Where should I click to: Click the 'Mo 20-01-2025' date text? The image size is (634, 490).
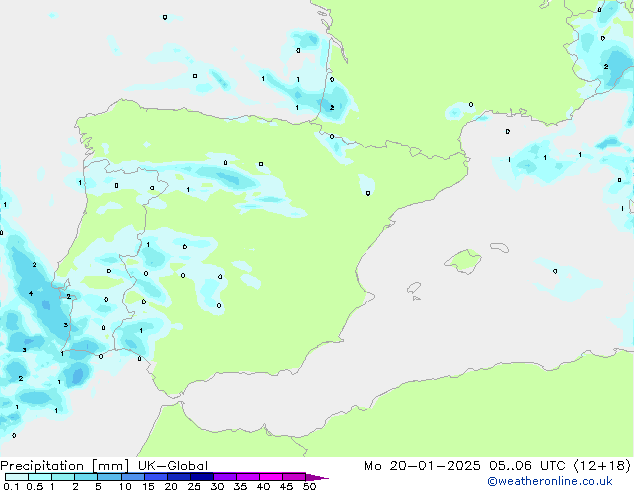pyautogui.click(x=422, y=466)
